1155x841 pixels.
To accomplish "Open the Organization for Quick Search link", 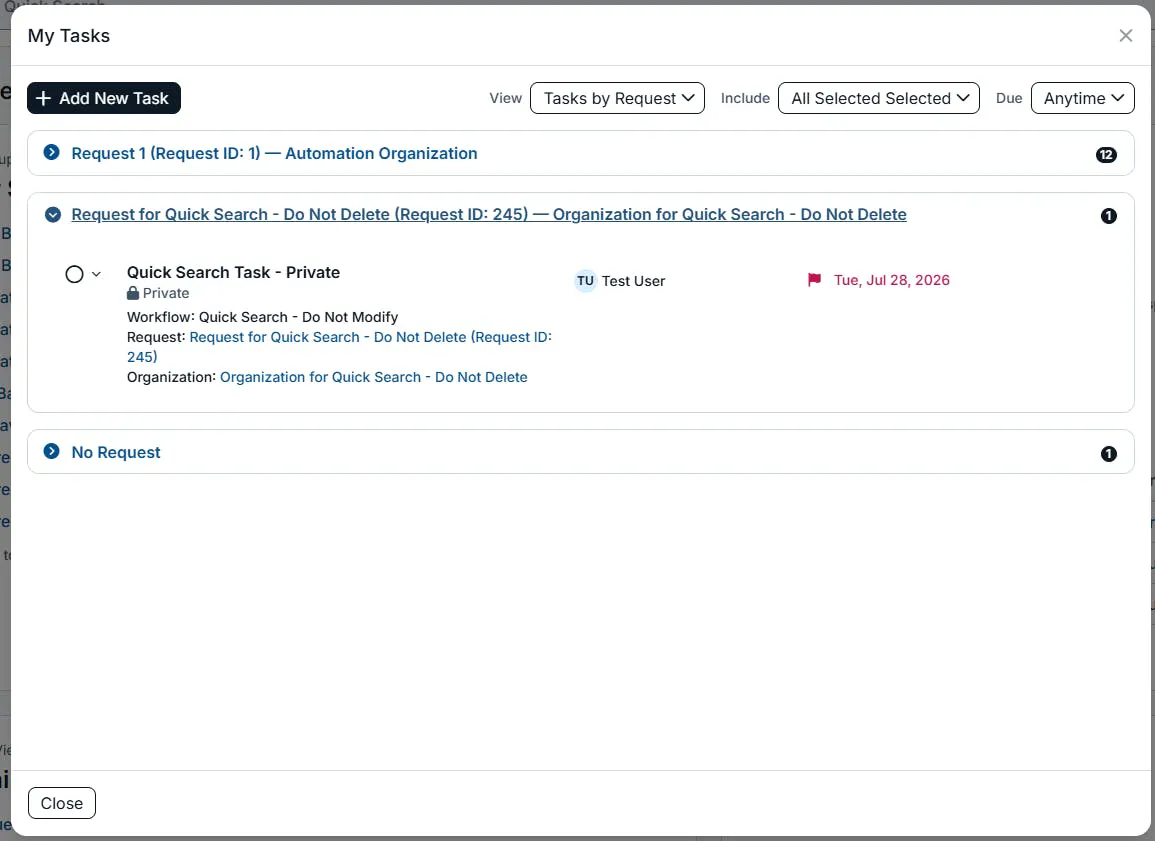I will point(373,377).
